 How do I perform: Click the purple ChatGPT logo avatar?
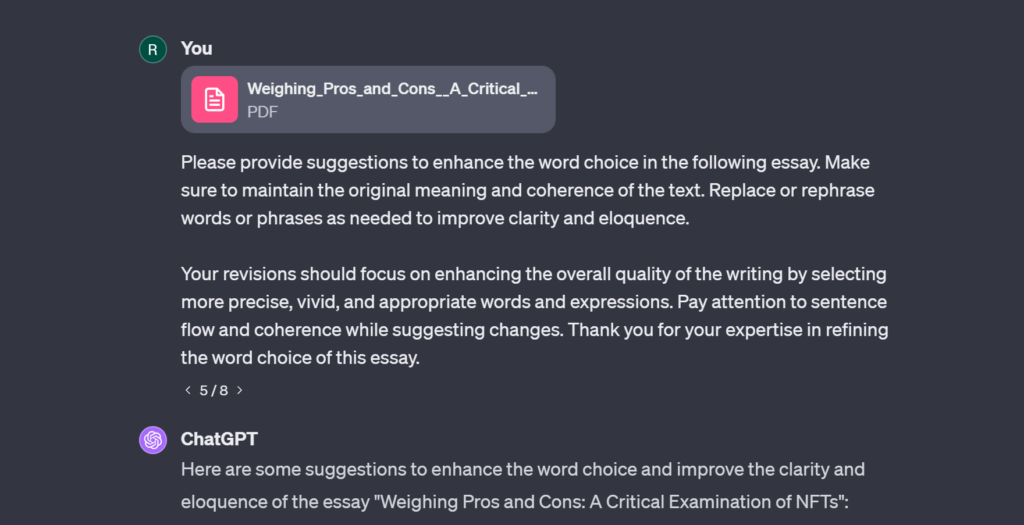tap(153, 440)
